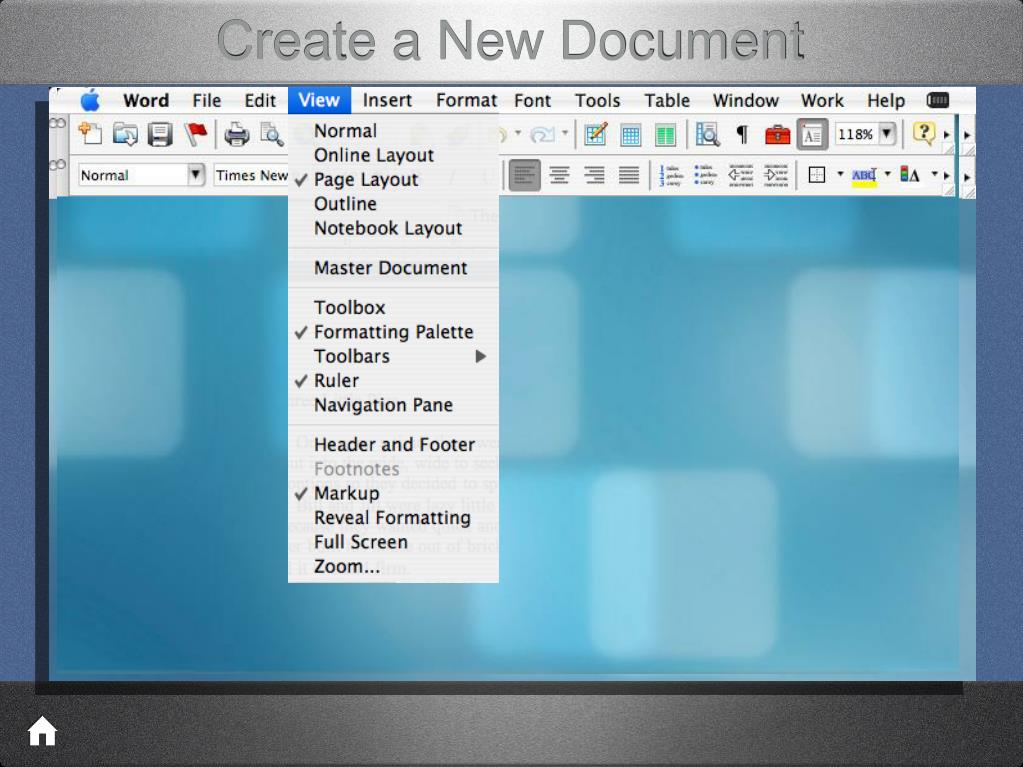Screen dimensions: 1023x767
Task: Click the Redo arrow icon
Action: point(542,134)
